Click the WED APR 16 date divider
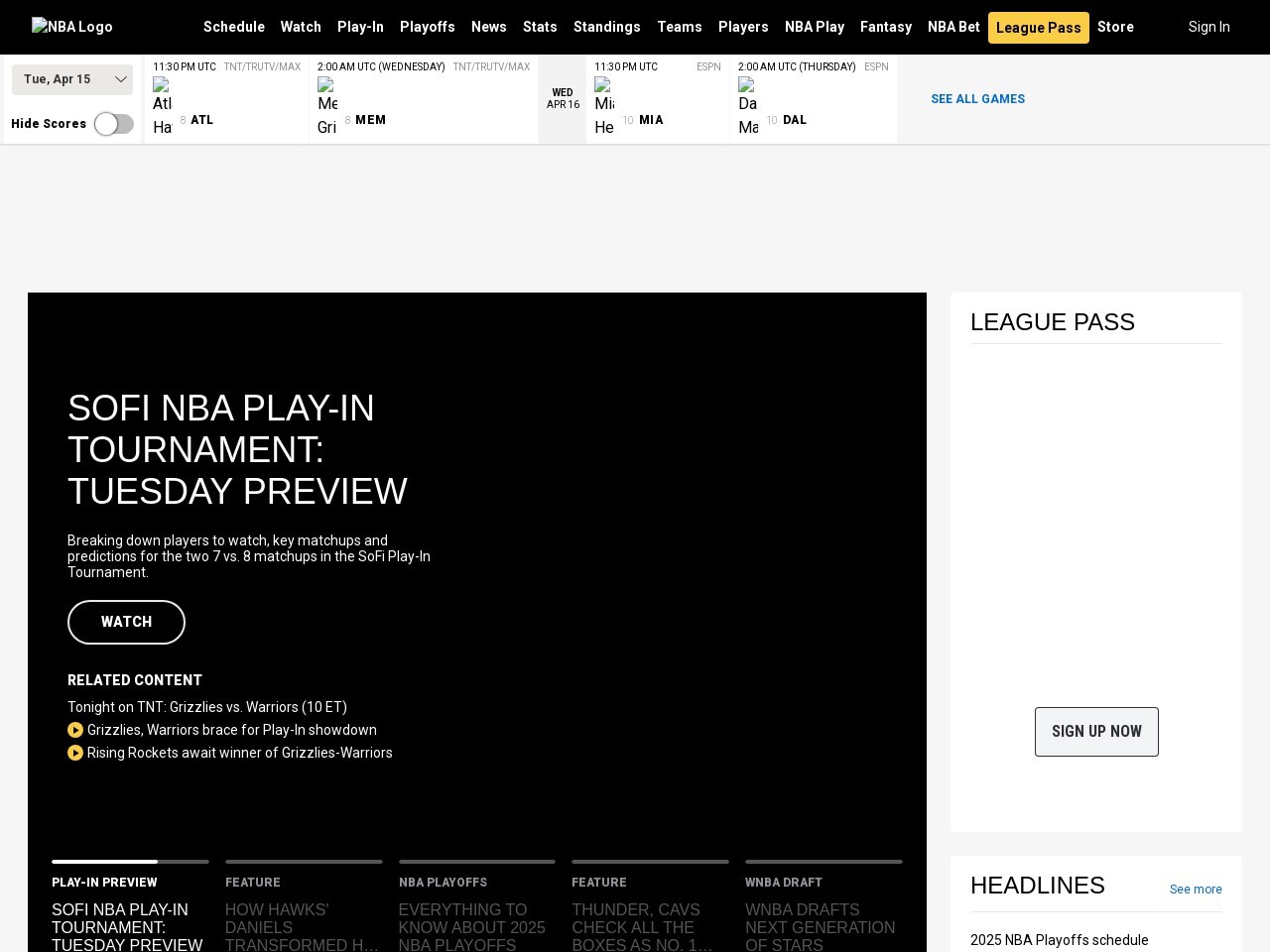The height and width of the screenshot is (952, 1270). (x=563, y=99)
